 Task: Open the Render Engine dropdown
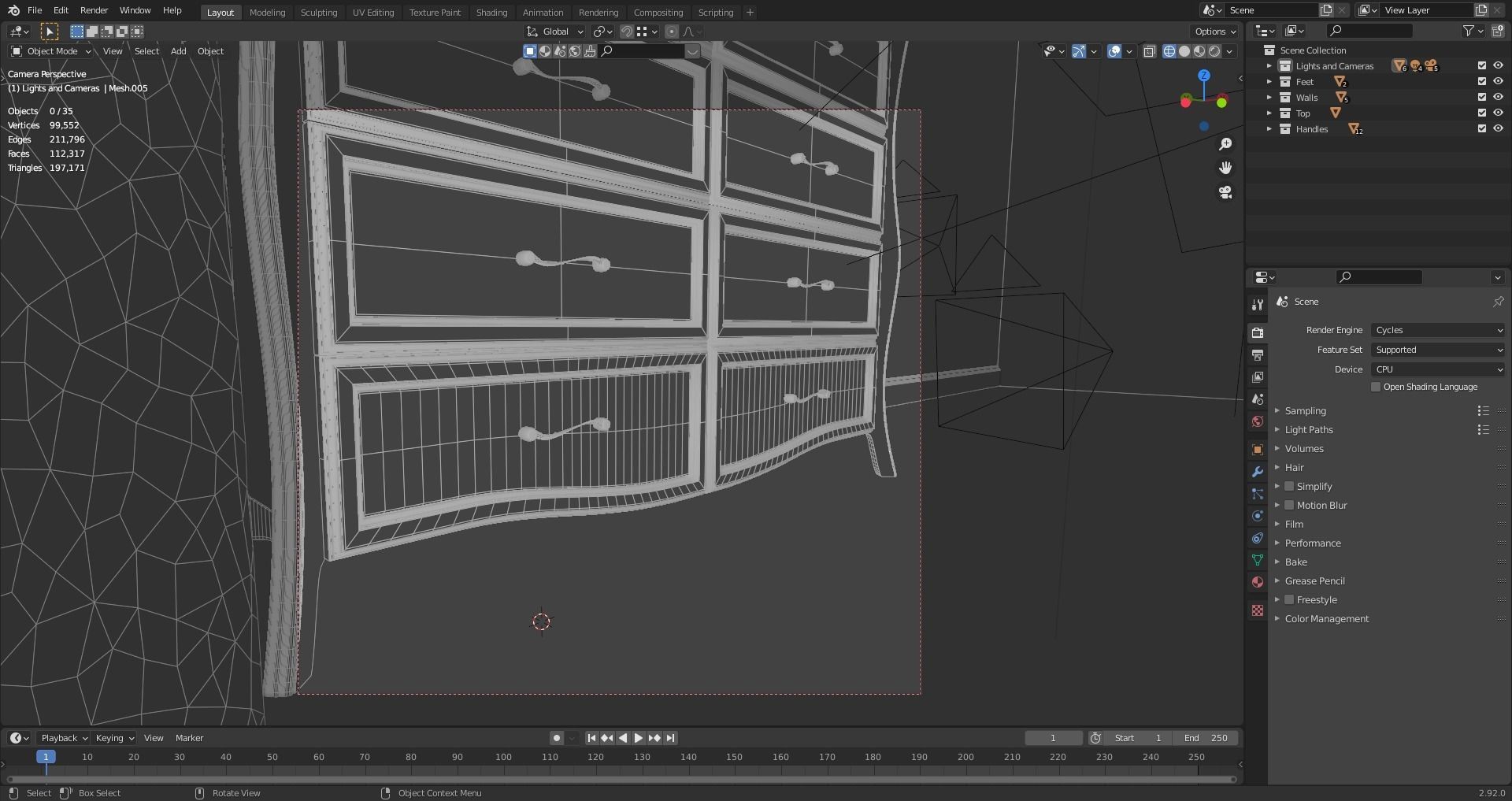(x=1439, y=330)
